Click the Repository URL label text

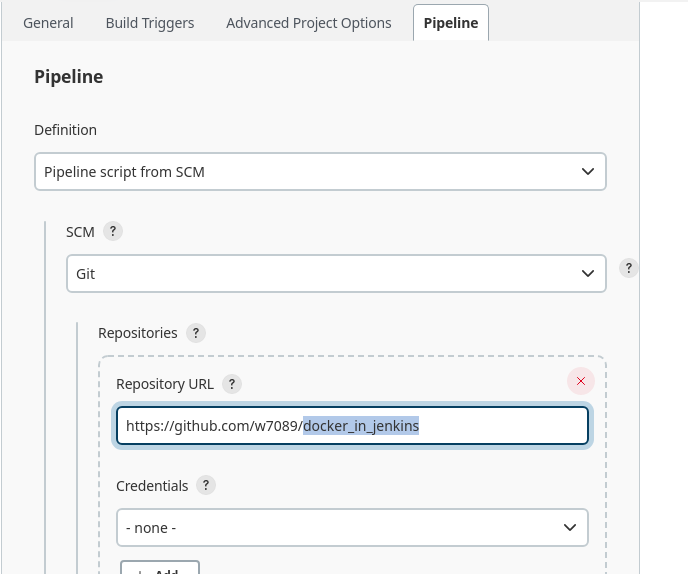[165, 384]
